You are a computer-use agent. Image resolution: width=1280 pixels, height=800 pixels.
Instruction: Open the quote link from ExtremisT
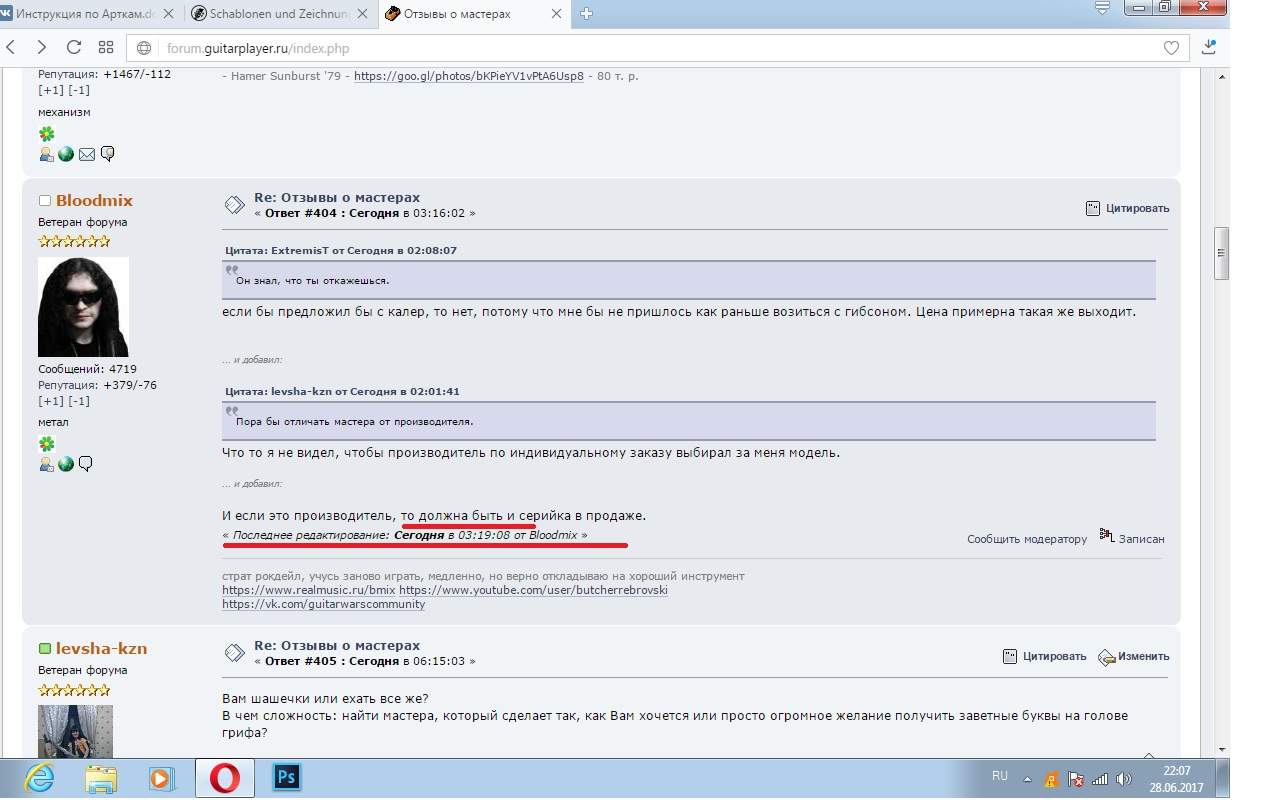pyautogui.click(x=341, y=250)
